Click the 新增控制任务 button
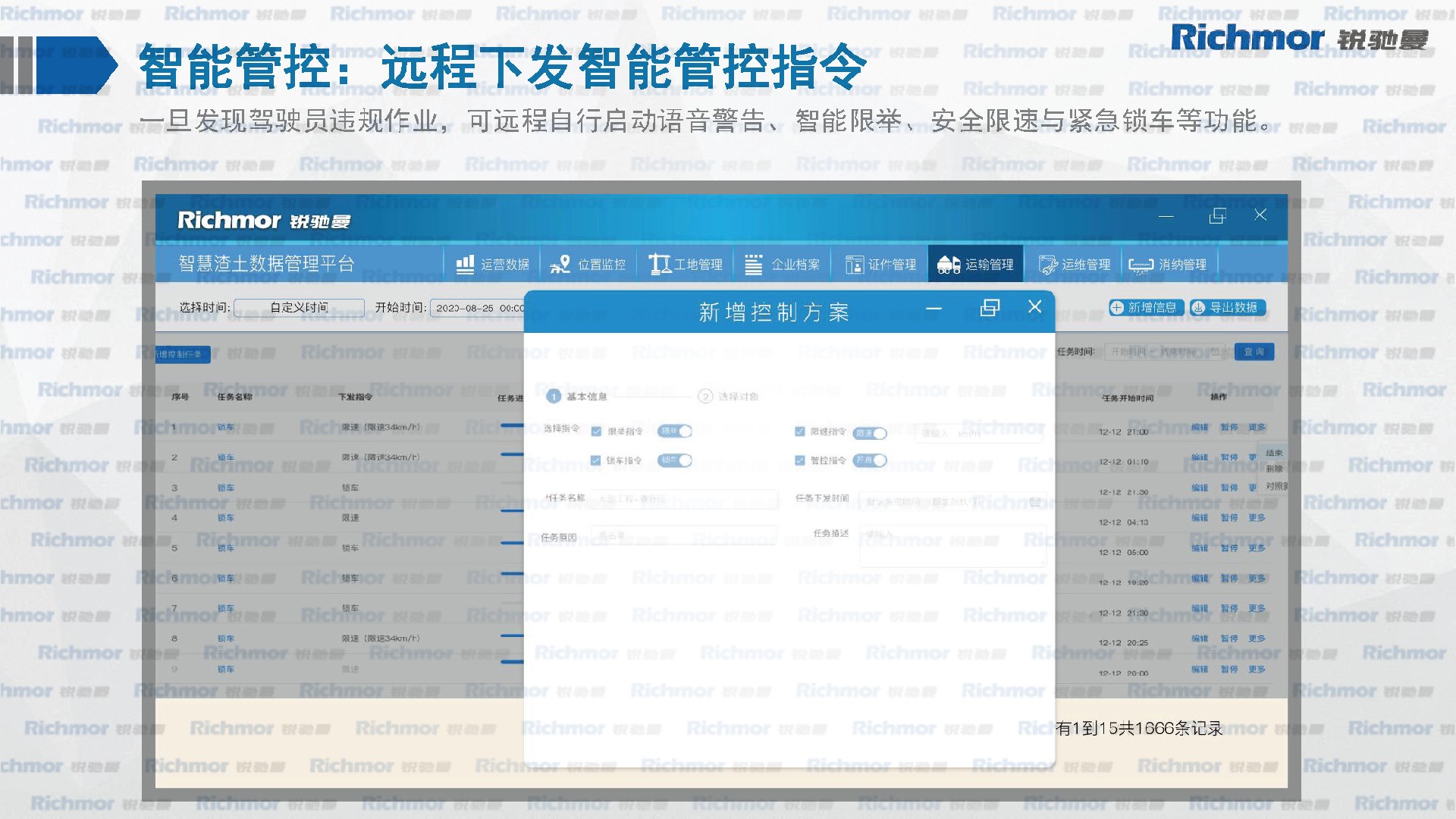Viewport: 1456px width, 819px height. pos(182,354)
